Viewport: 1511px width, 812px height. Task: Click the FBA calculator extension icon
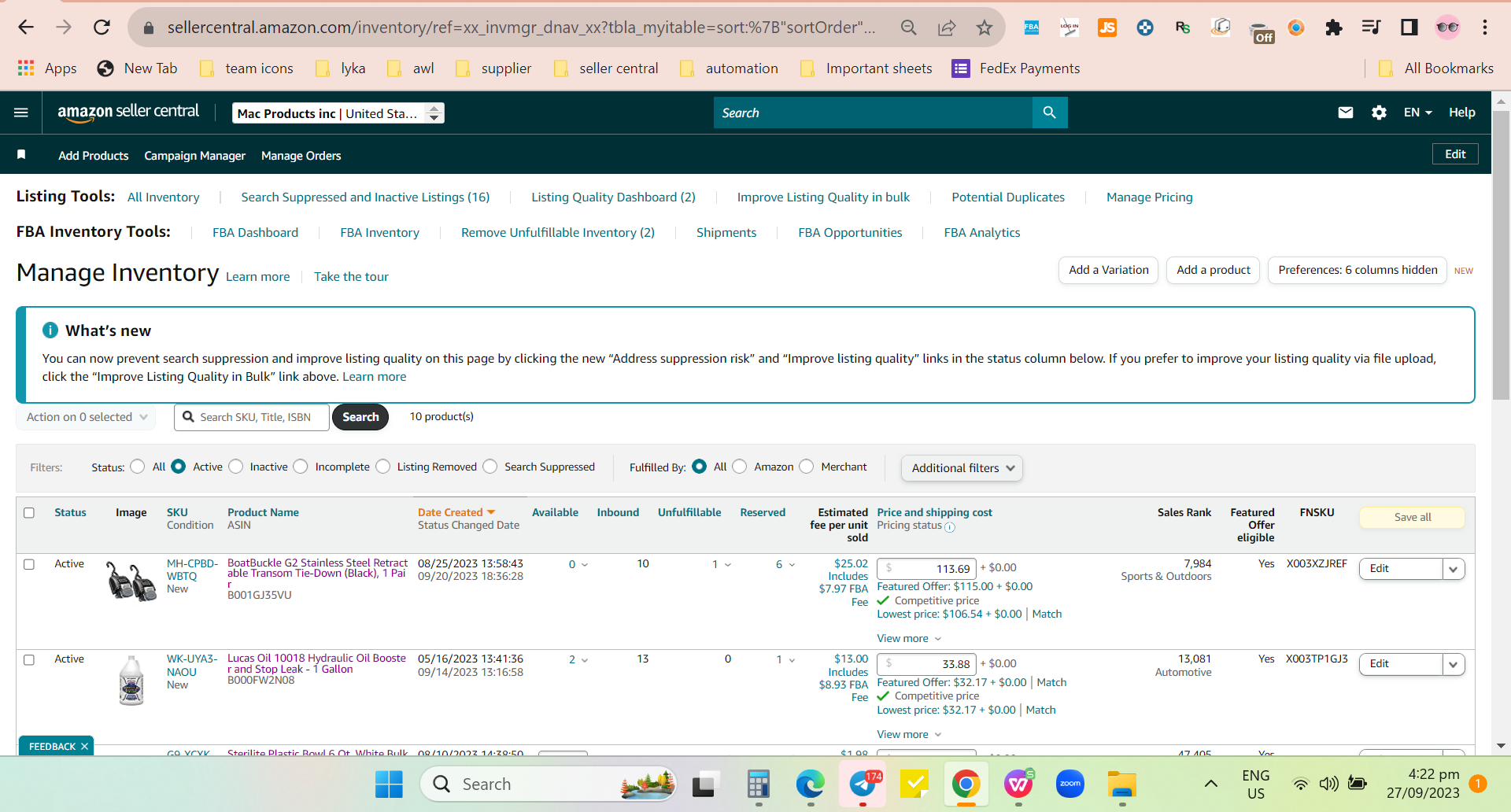coord(1031,28)
